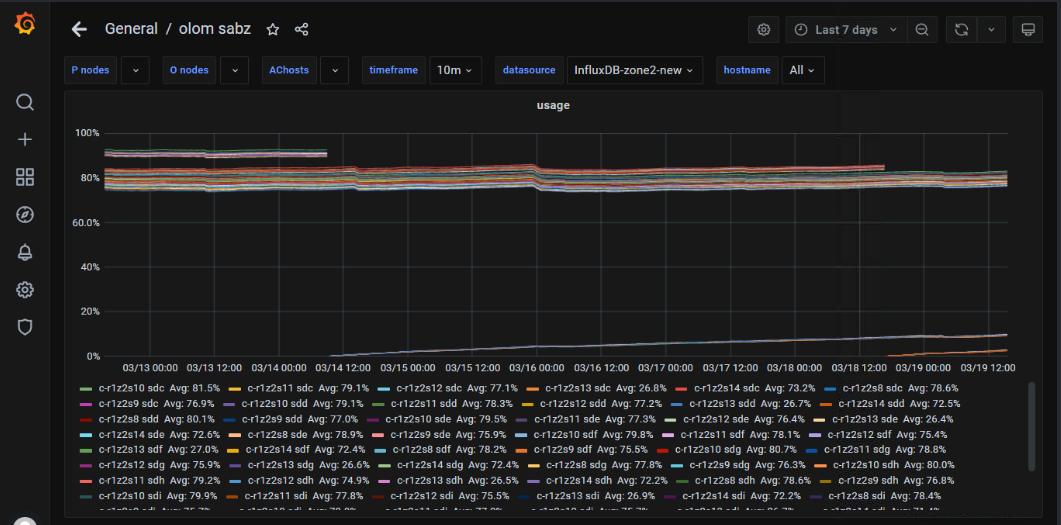Open the Alerting bell icon
This screenshot has width=1061, height=525.
[x=25, y=252]
